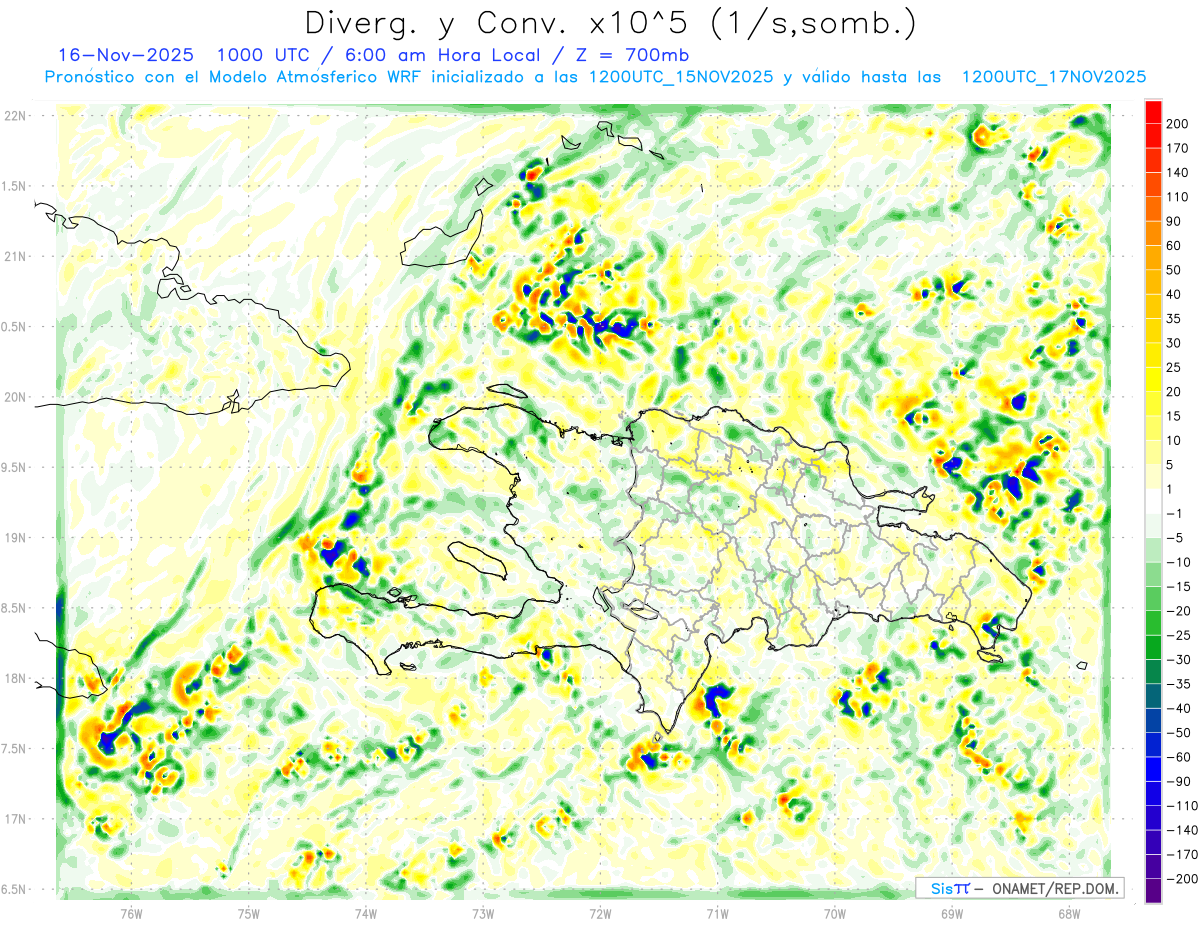1200x927 pixels.
Task: Click the "76W" longitude label
Action: [131, 913]
